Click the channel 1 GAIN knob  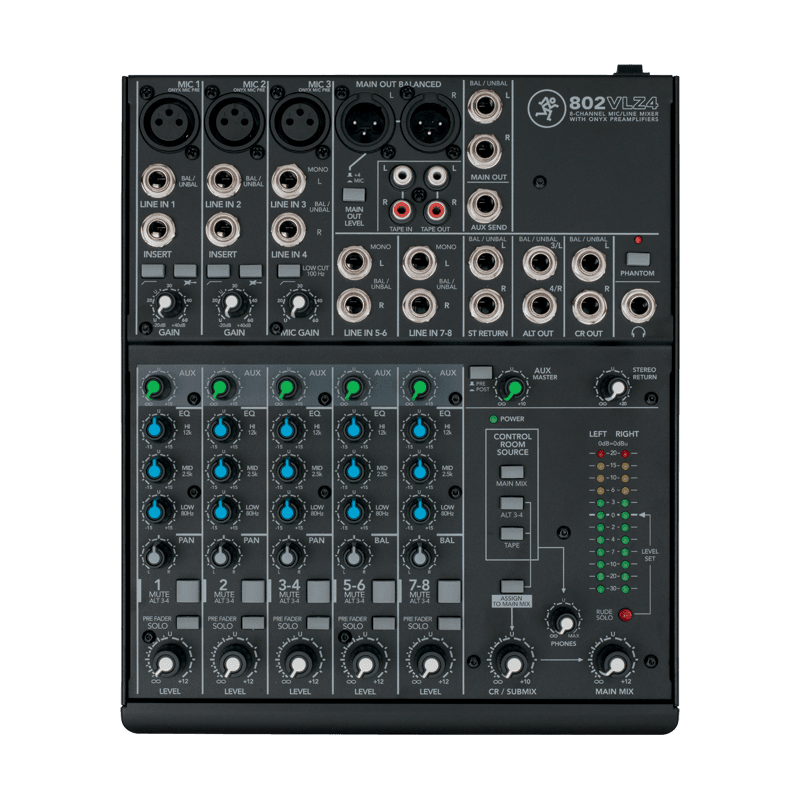(x=167, y=304)
